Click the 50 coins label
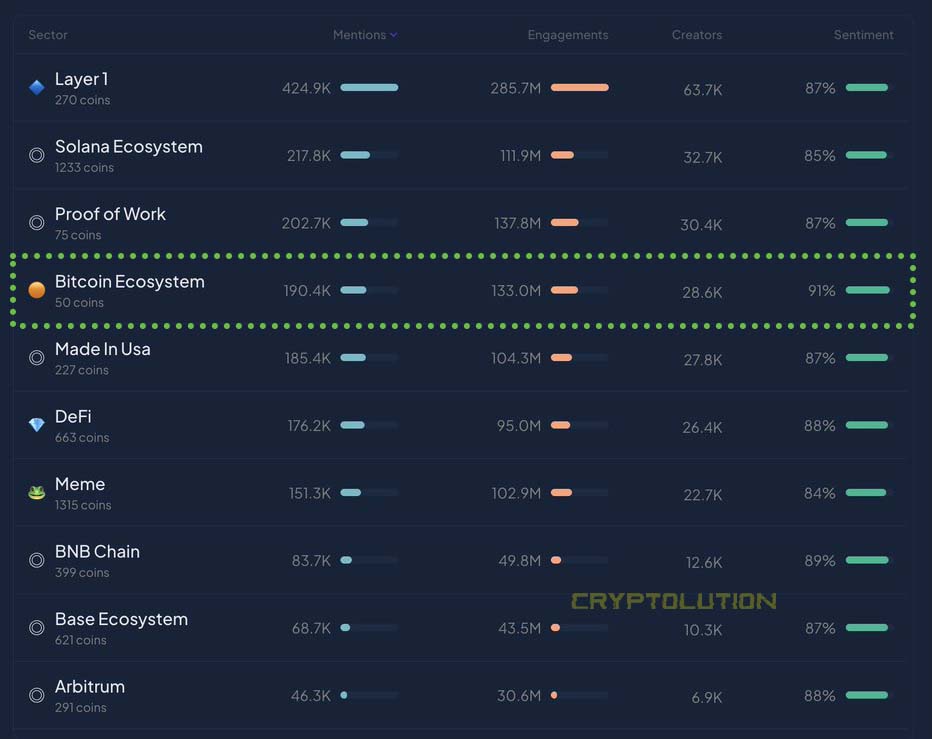Image resolution: width=932 pixels, height=739 pixels. (79, 303)
